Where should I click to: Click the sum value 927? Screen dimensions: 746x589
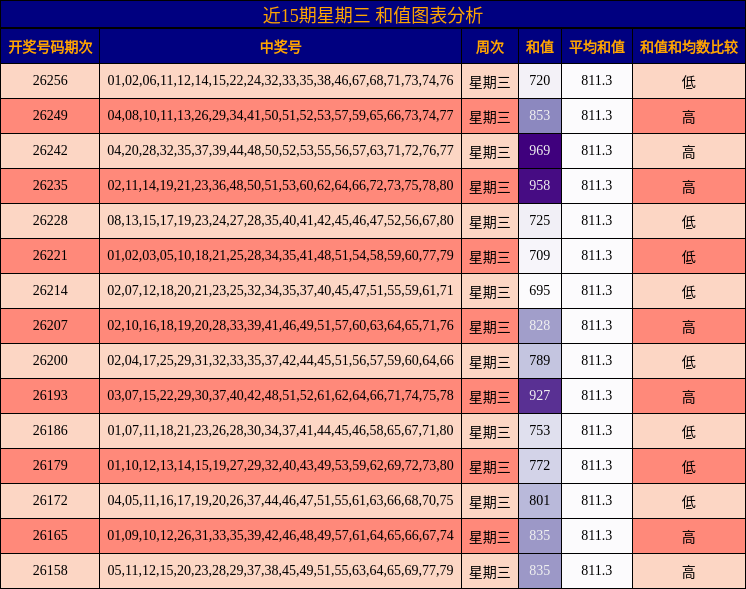coord(540,395)
